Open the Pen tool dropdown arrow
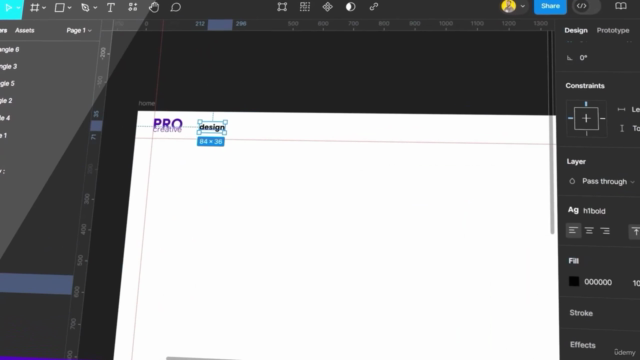 [95, 8]
